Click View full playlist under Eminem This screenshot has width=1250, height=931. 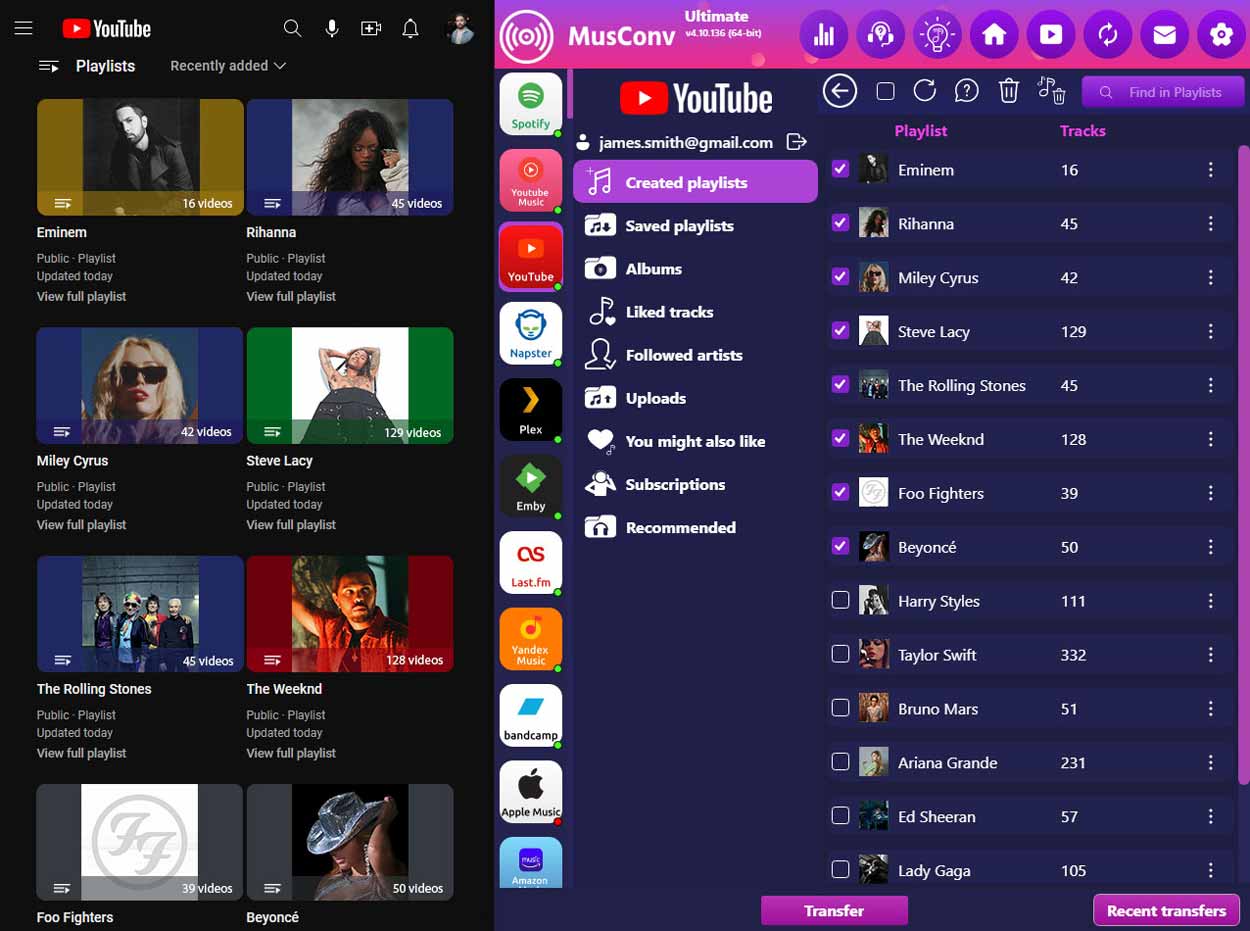82,296
